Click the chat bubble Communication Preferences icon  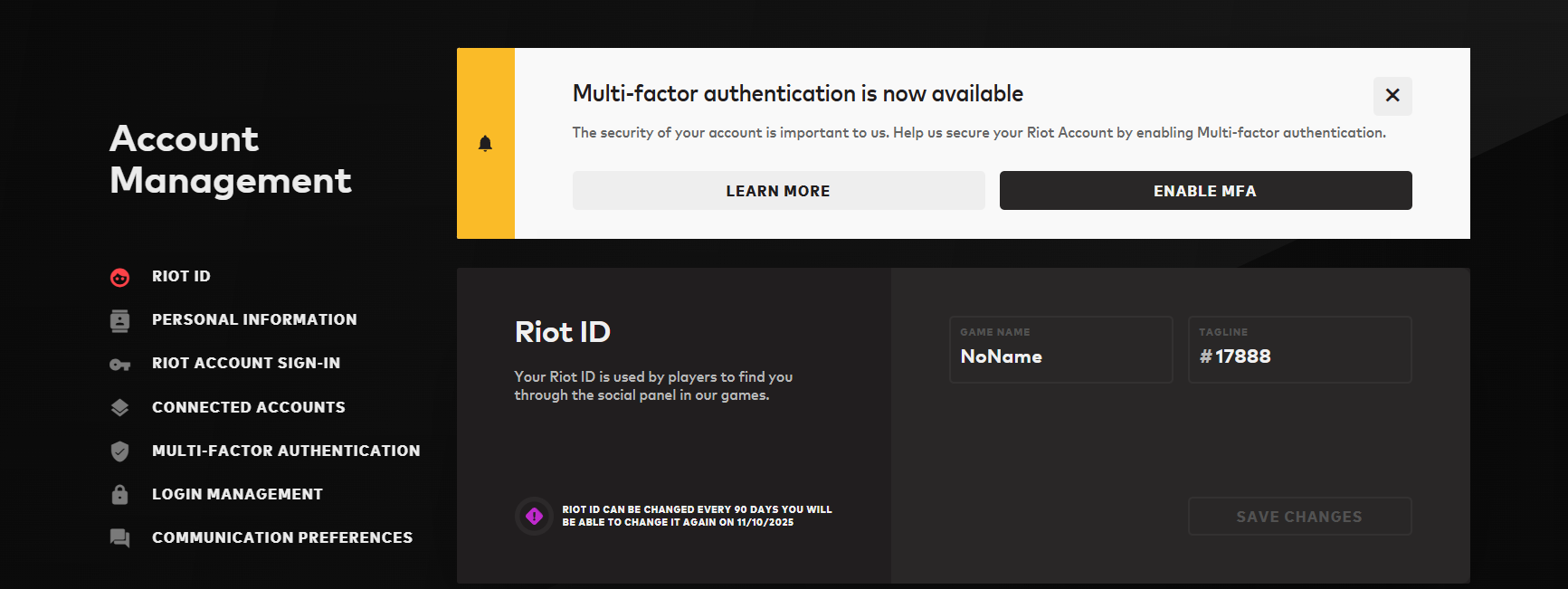(x=119, y=538)
